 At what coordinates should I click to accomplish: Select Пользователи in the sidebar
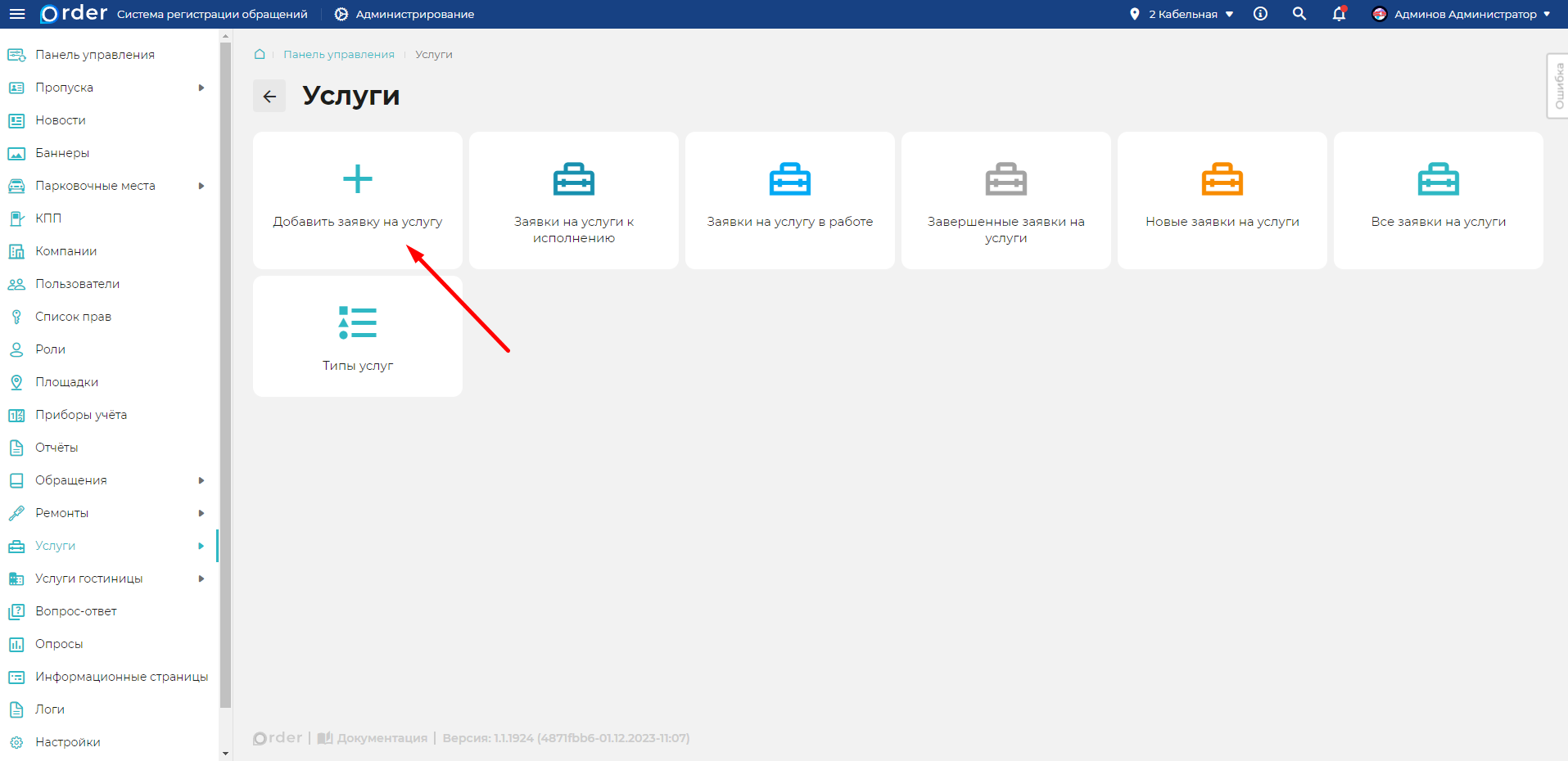(x=77, y=284)
